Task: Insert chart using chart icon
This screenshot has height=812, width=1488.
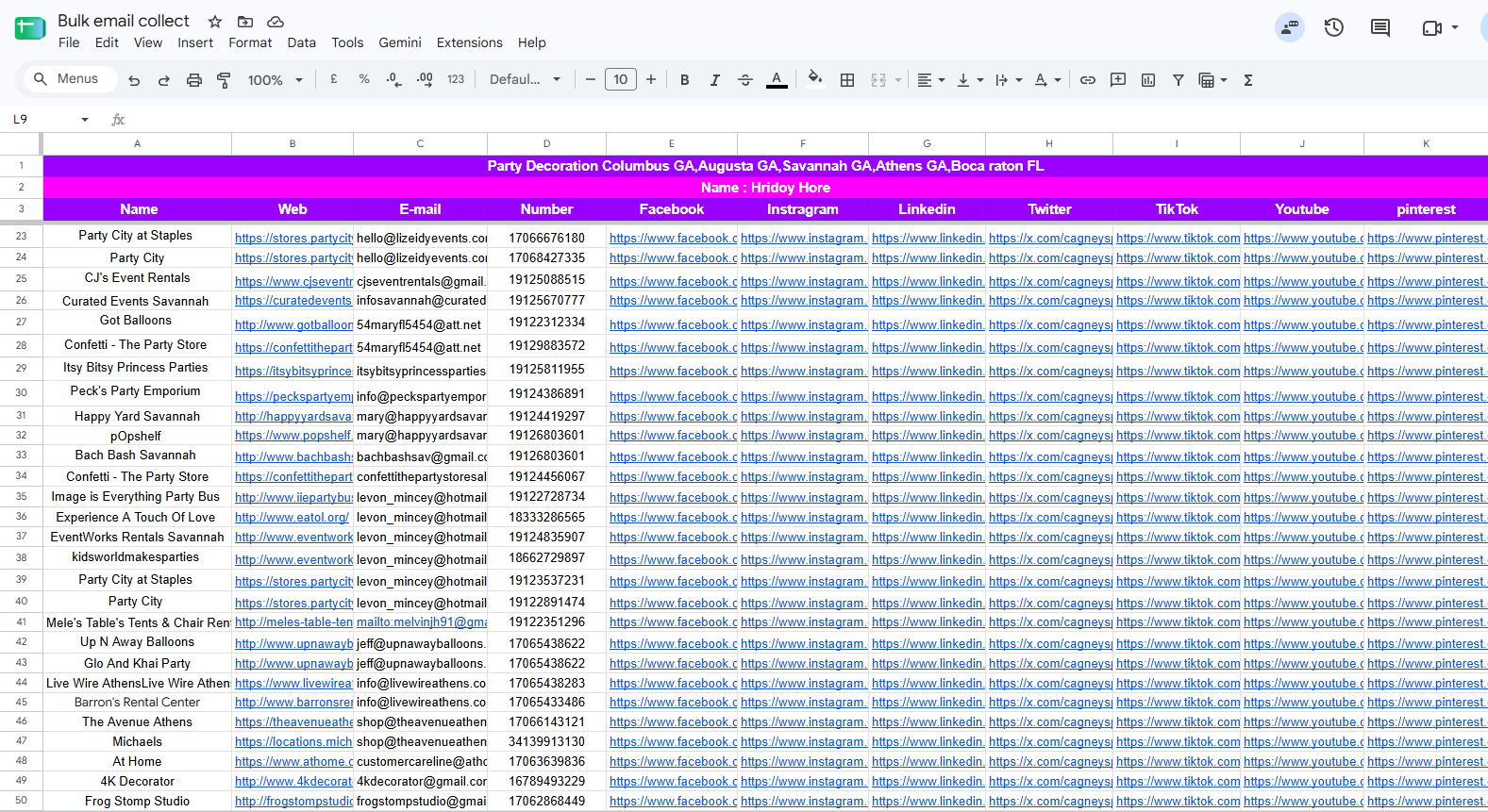Action: click(1148, 80)
